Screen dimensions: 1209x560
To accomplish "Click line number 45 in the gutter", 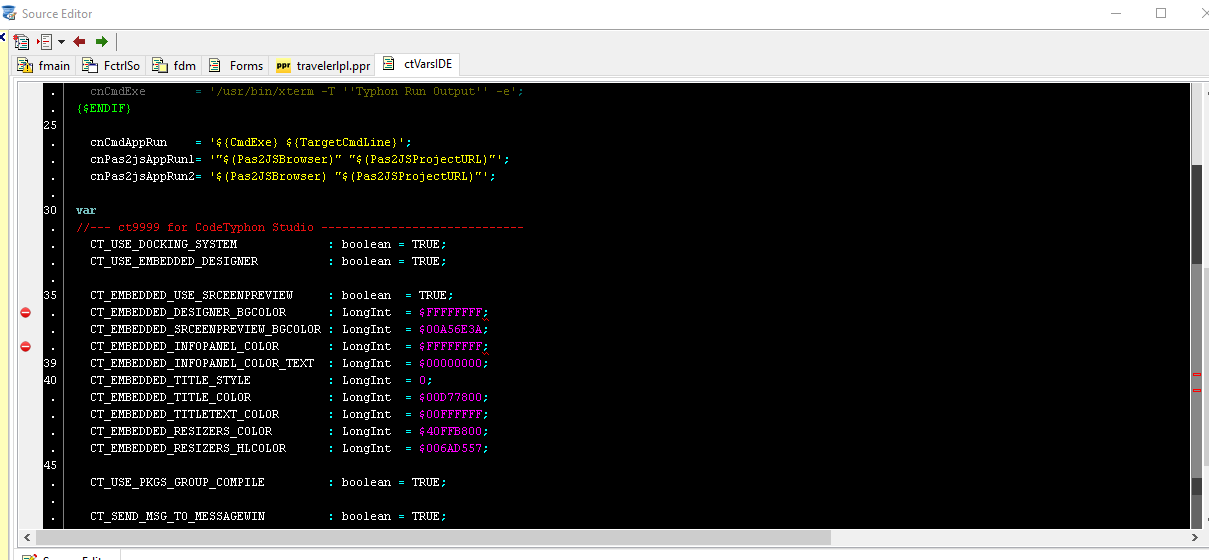I will coord(50,465).
